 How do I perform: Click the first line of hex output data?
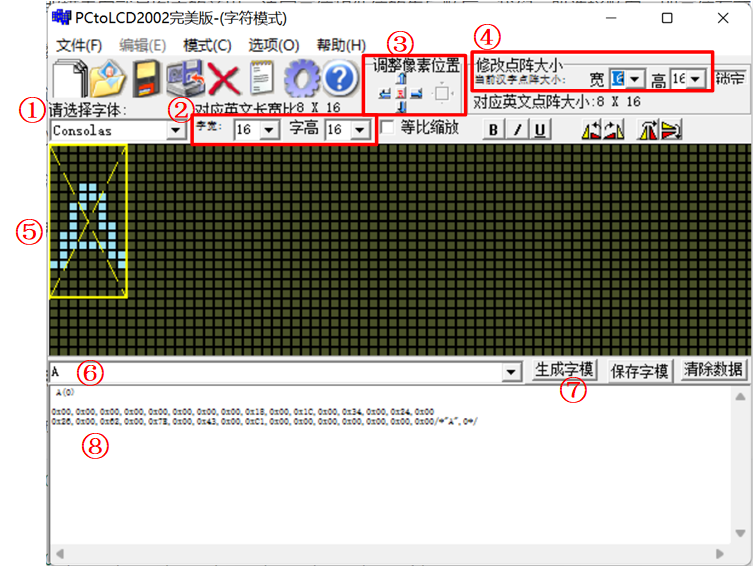tap(243, 412)
